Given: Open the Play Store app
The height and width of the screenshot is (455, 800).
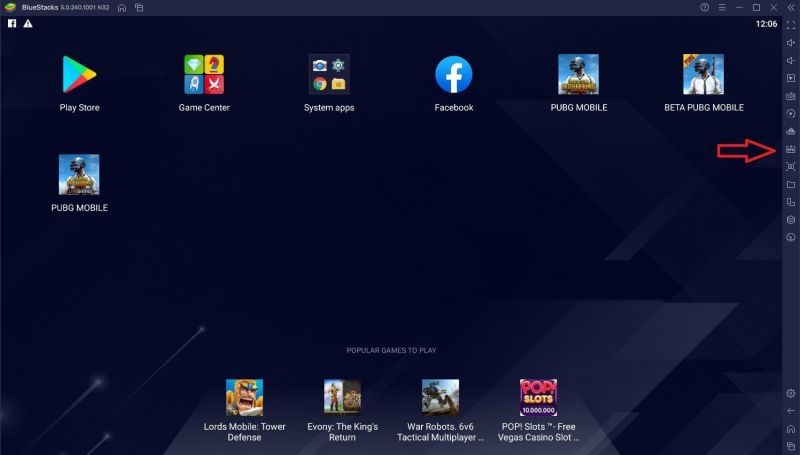Looking at the screenshot, I should (79, 75).
